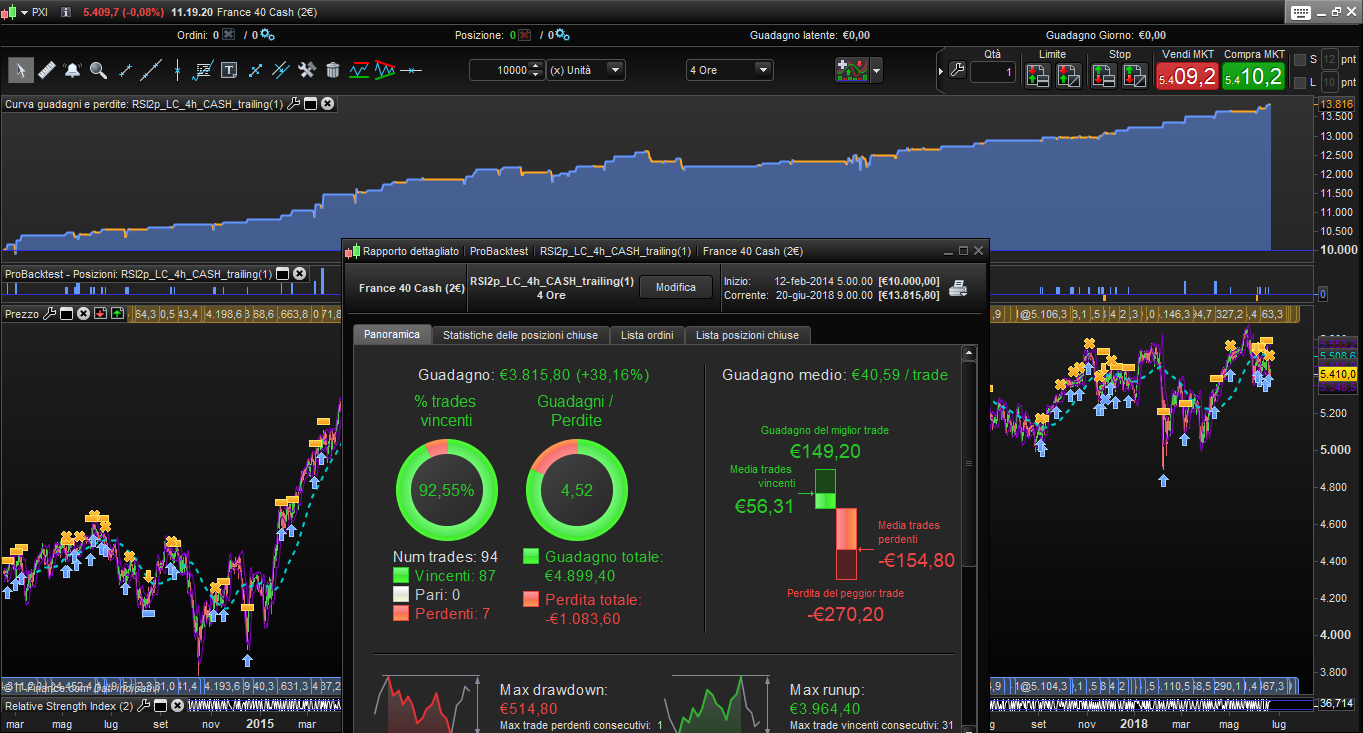The image size is (1363, 733).
Task: Maximize the Prezzo panel
Action: coord(66,314)
